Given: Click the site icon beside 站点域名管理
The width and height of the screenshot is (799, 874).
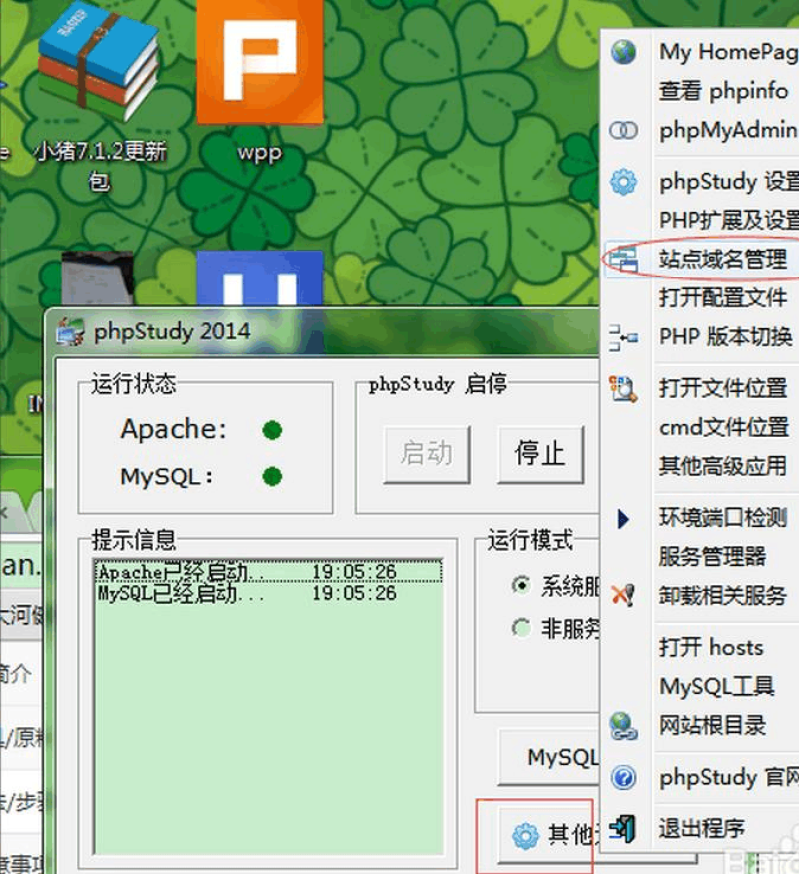Looking at the screenshot, I should pyautogui.click(x=623, y=259).
